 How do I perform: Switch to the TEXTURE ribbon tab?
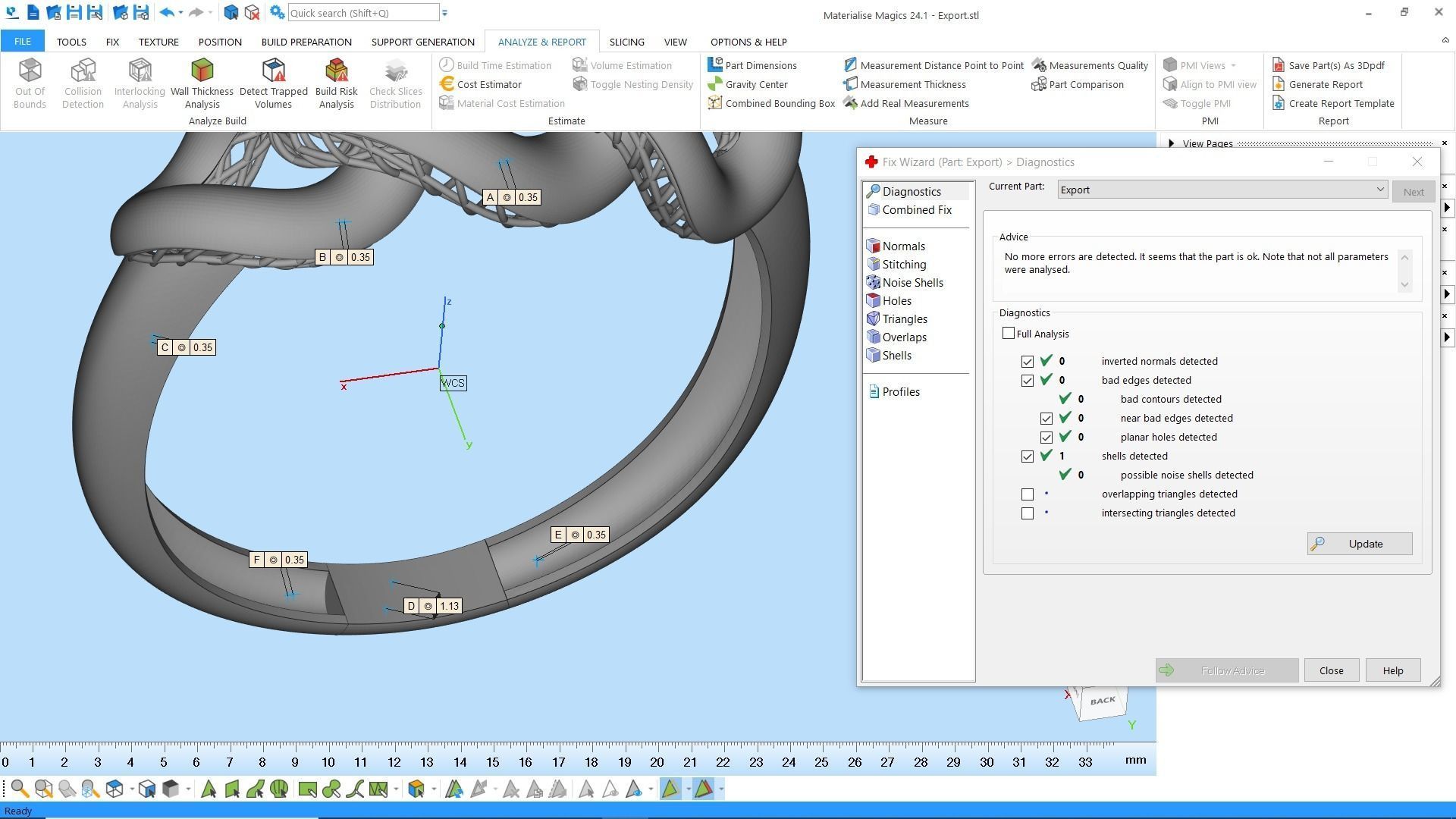click(158, 42)
